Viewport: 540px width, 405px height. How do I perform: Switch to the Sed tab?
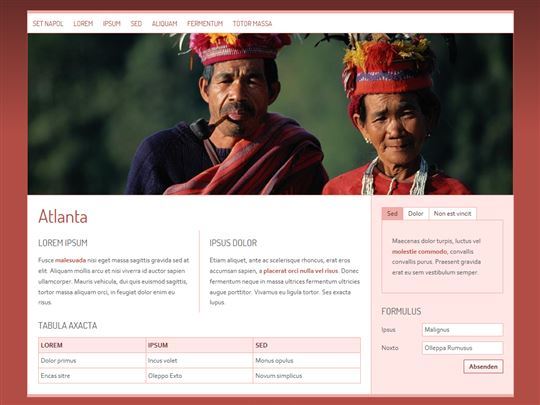click(392, 214)
